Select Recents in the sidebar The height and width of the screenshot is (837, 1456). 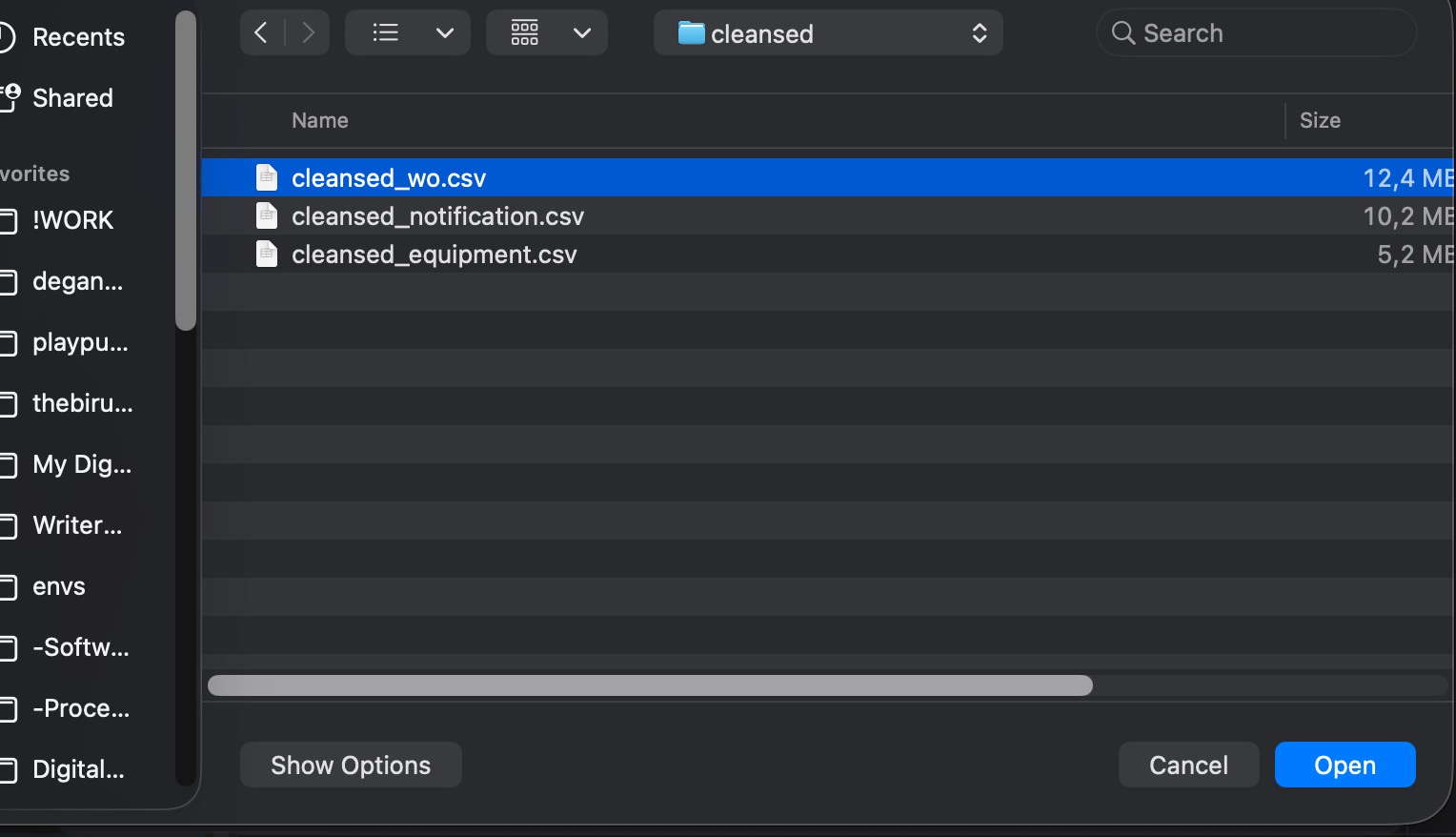(78, 37)
